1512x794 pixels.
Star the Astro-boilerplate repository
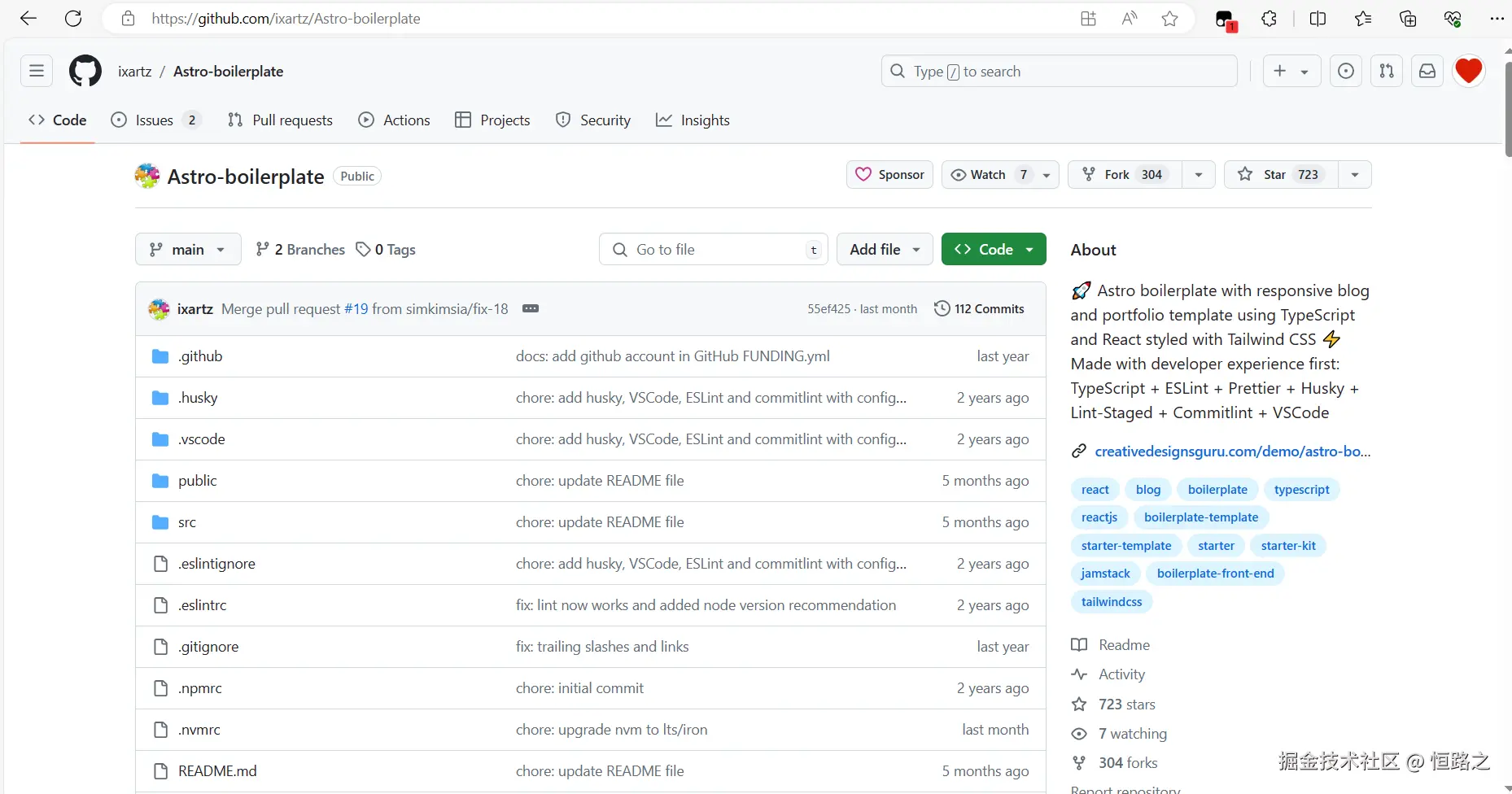coord(1281,175)
